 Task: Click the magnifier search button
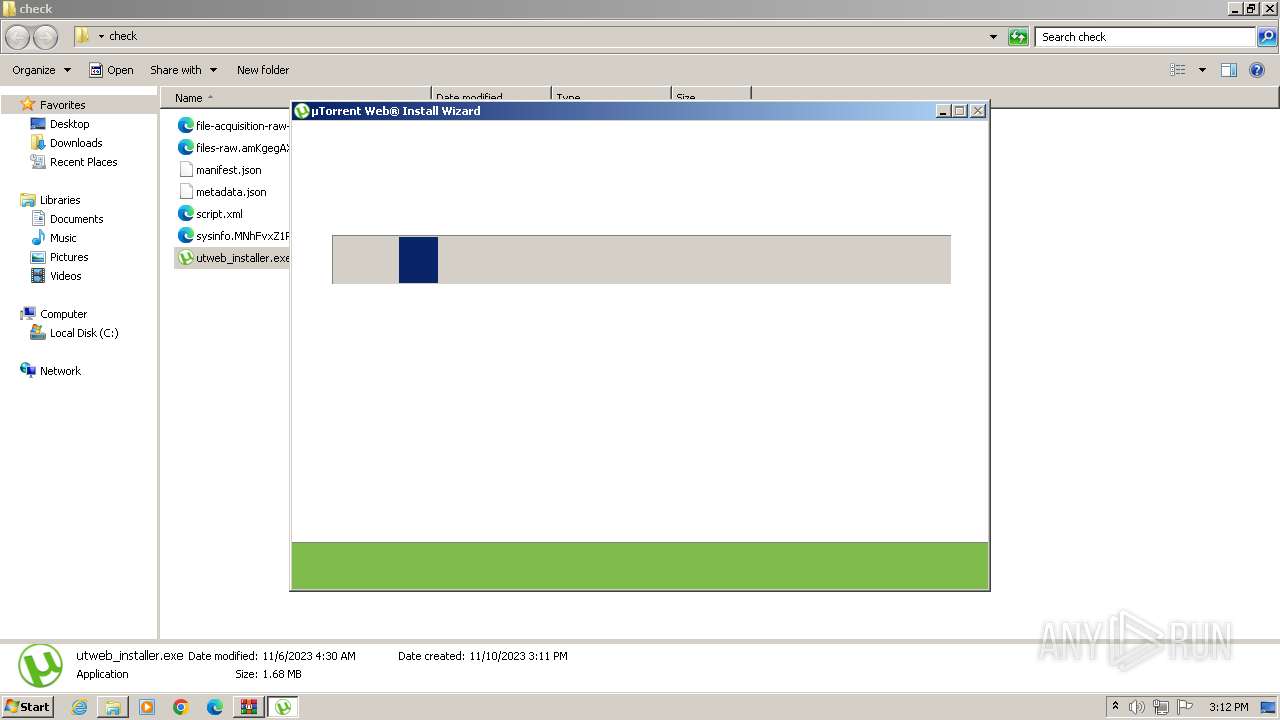(x=1266, y=37)
